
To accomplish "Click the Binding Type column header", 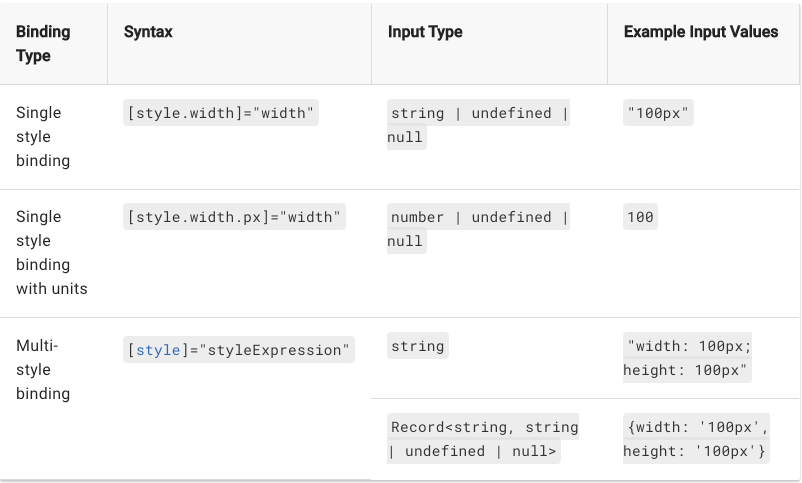I will [43, 44].
